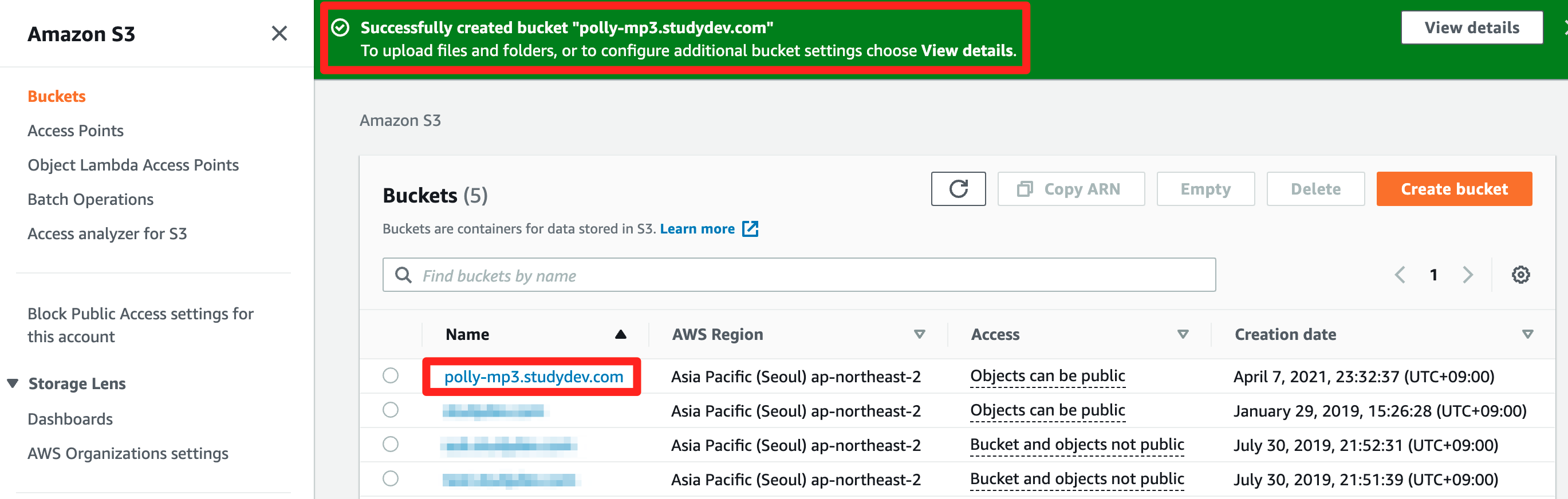Close the Amazon S3 side navigation panel
Screen dimensions: 1568x499
(x=279, y=33)
